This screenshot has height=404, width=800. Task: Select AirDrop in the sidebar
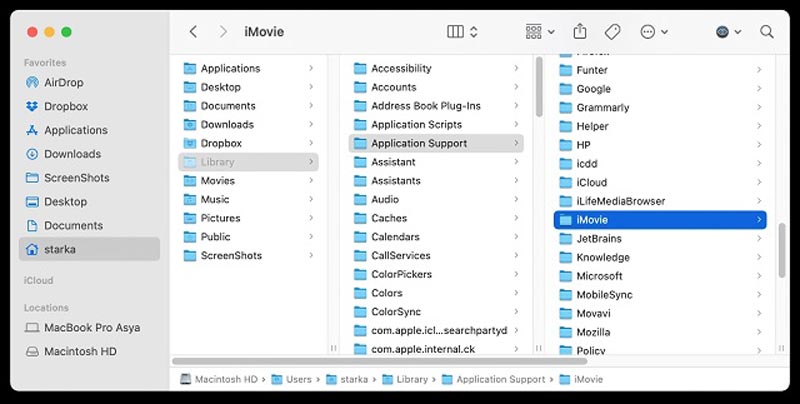coord(65,82)
